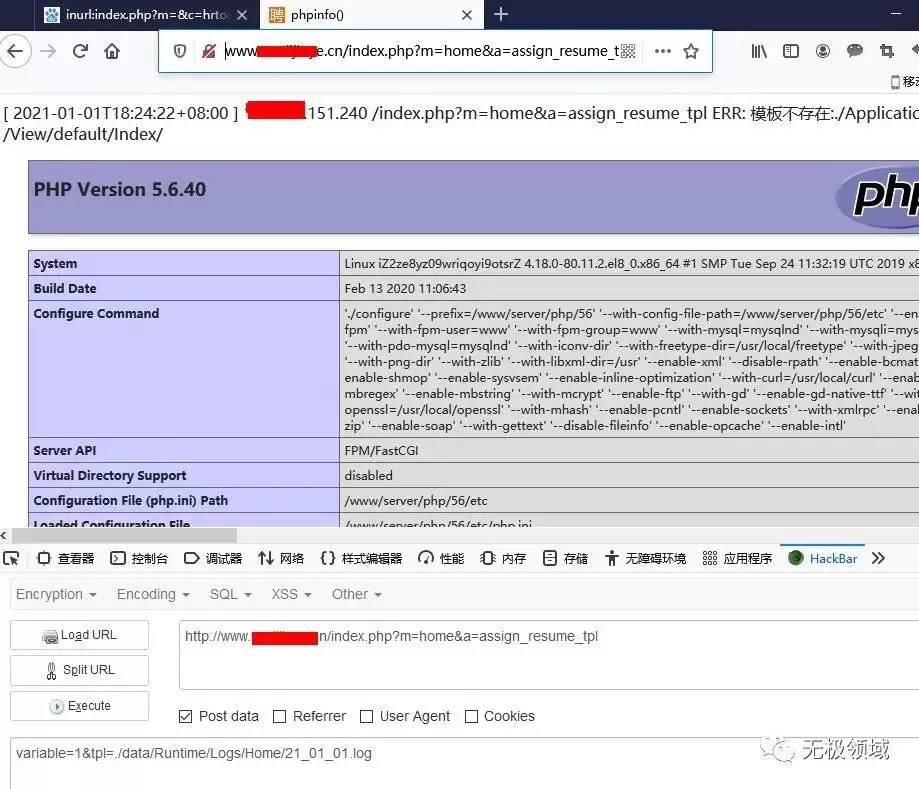Expand the SQL dropdown in HackBar

(x=231, y=594)
